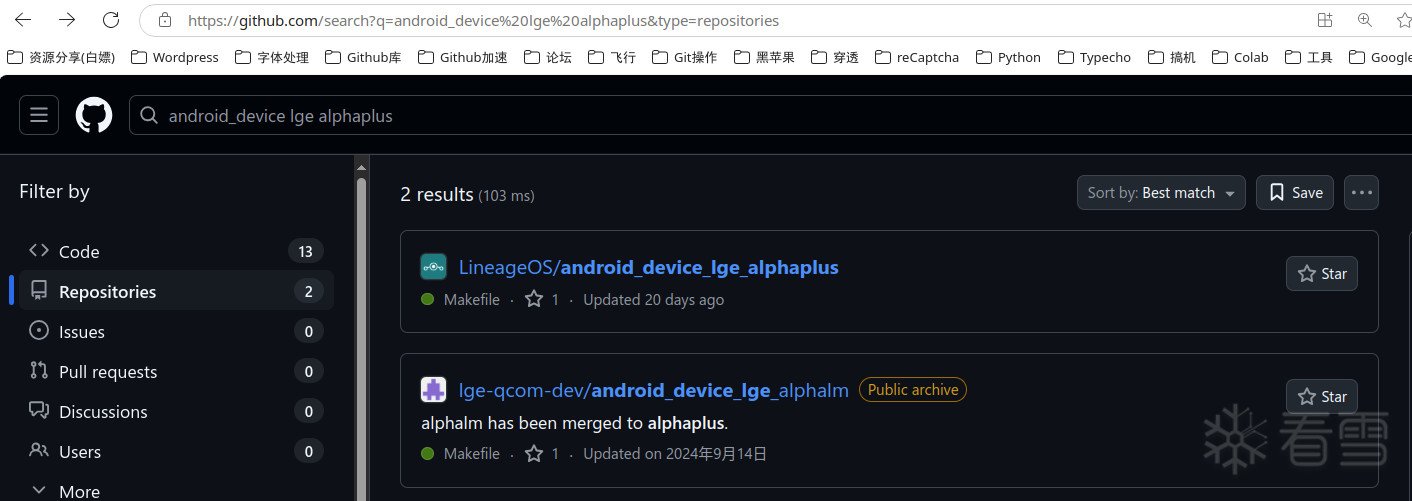Screen dimensions: 1412x501
Task: Click the three-dot more options button
Action: point(1361,193)
